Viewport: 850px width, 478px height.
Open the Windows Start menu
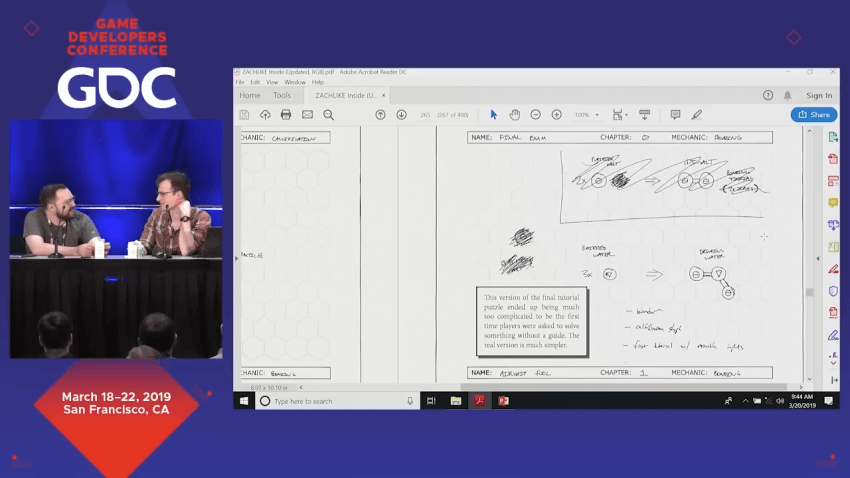click(x=244, y=401)
